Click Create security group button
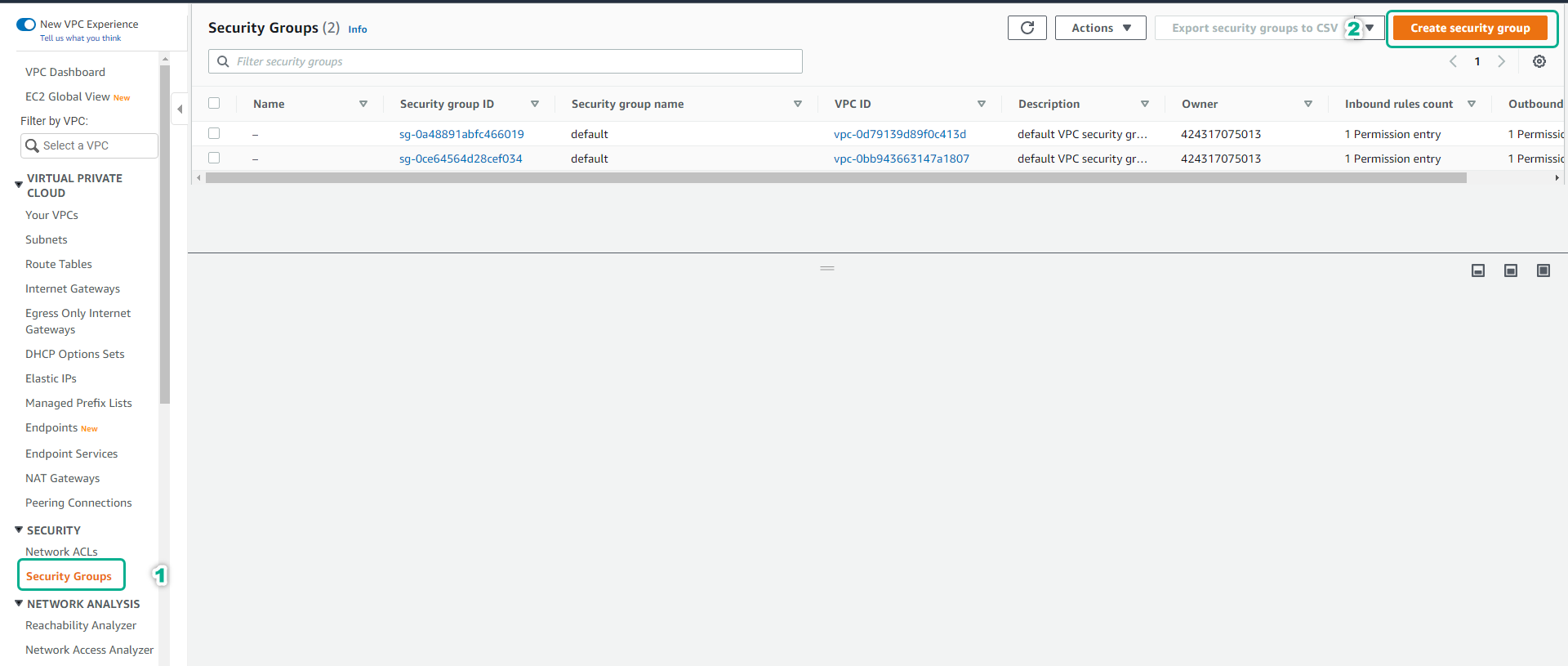This screenshot has width=1568, height=666. pos(1470,28)
